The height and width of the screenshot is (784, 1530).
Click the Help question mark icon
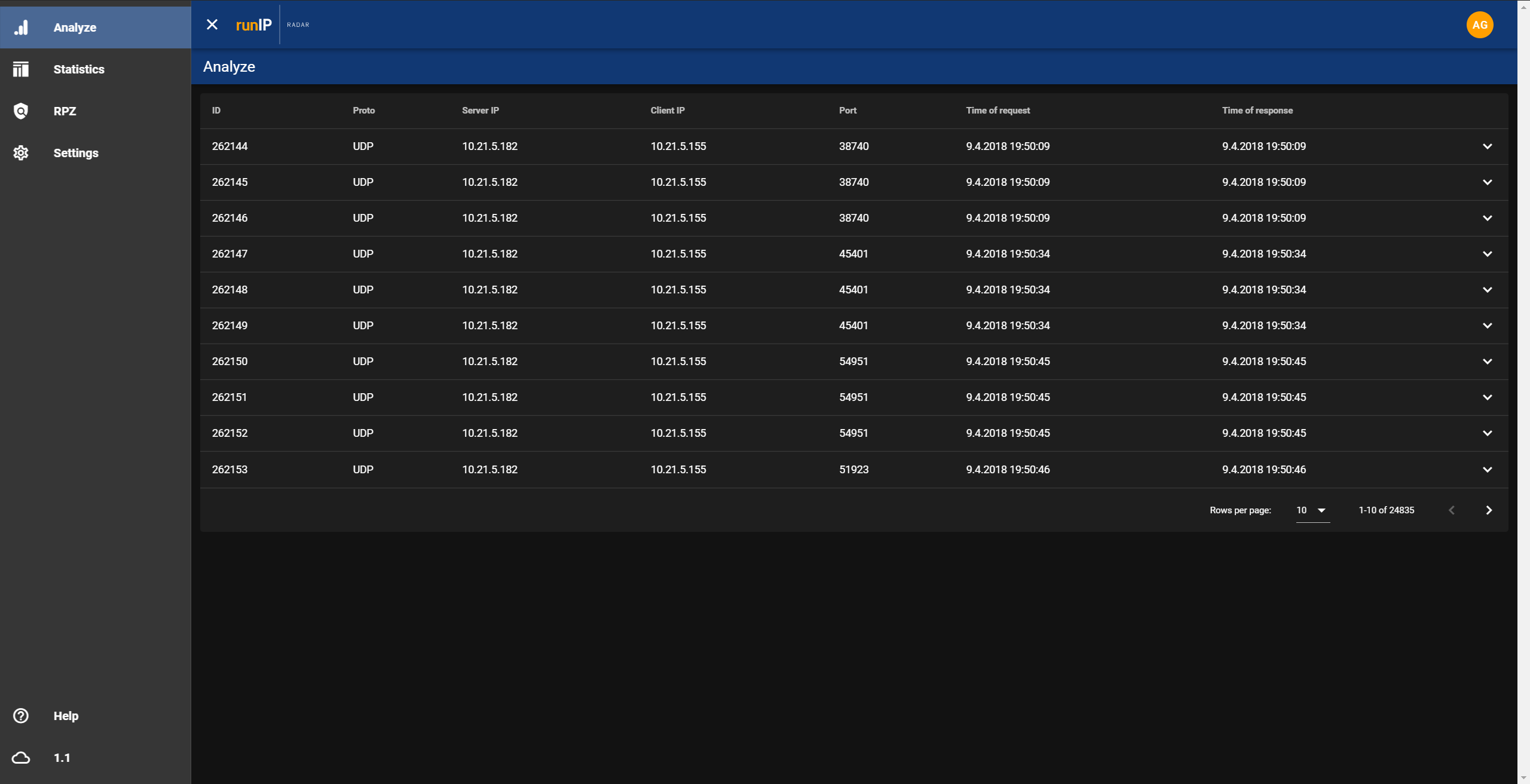click(21, 716)
